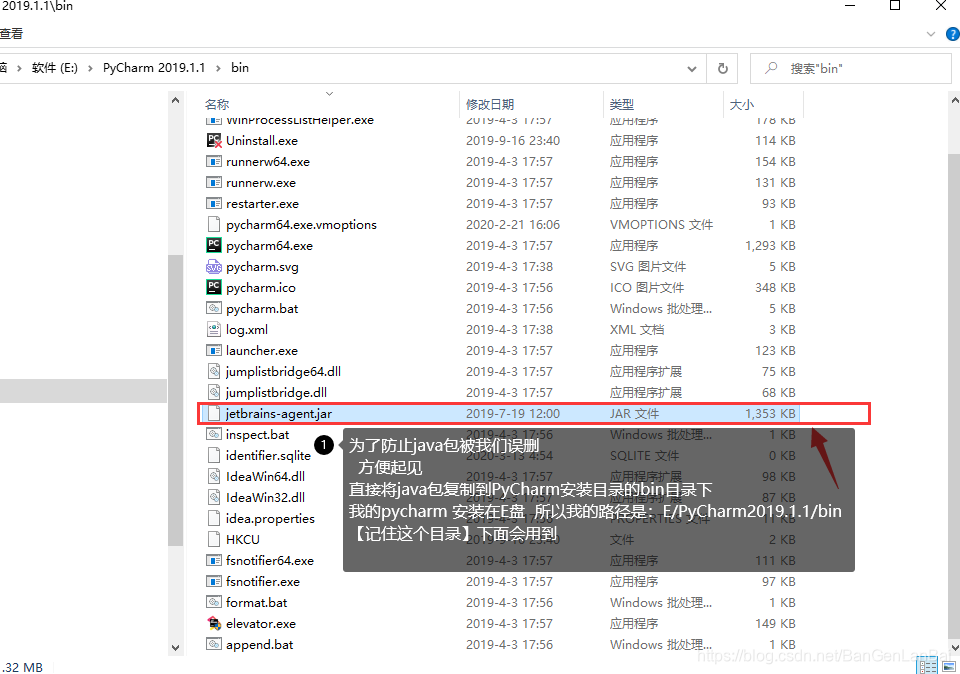This screenshot has height=674, width=960.
Task: Click the VMOPTIONS 文件 type cell
Action: tap(661, 225)
